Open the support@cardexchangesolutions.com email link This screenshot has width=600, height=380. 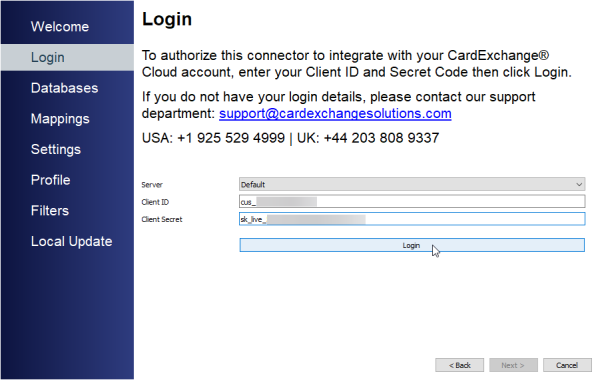[x=335, y=114]
